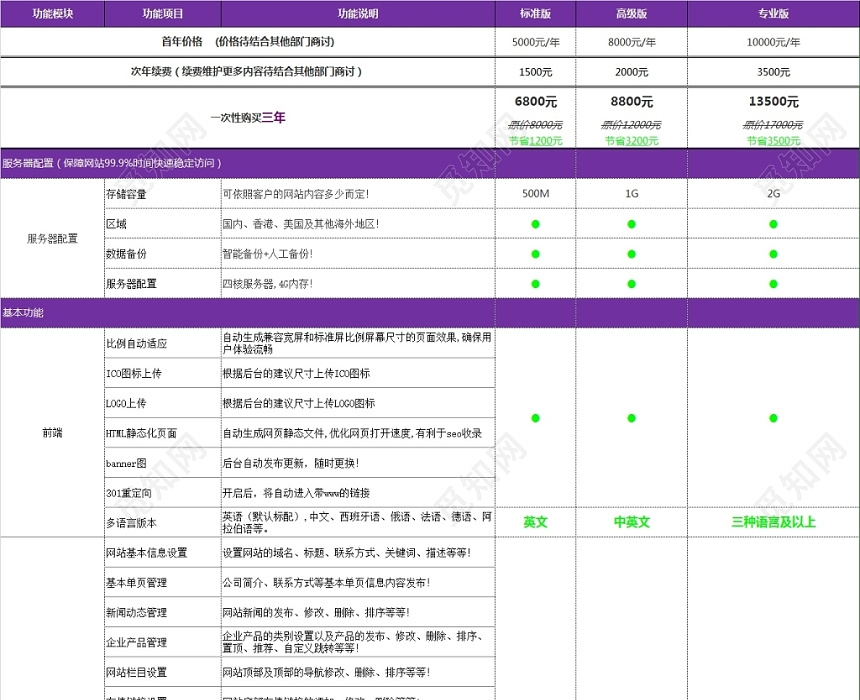Click the 功能模块 column header
Image resolution: width=860 pixels, height=700 pixels.
click(x=53, y=14)
